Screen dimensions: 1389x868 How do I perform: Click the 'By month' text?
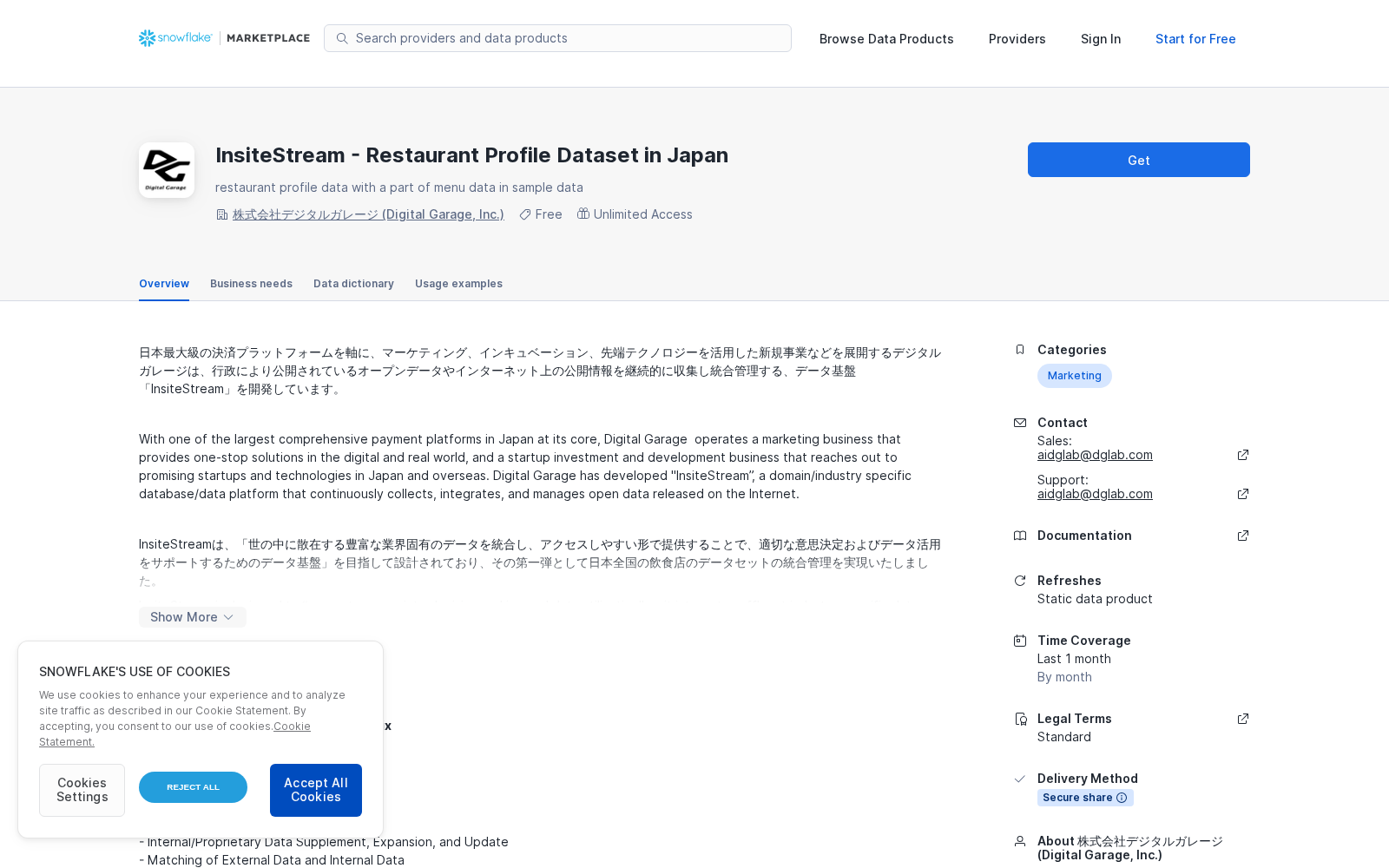coord(1064,677)
